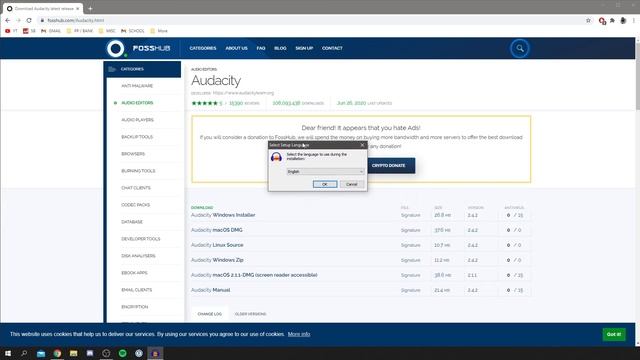Click the FossHub circular logo icon

tap(116, 49)
